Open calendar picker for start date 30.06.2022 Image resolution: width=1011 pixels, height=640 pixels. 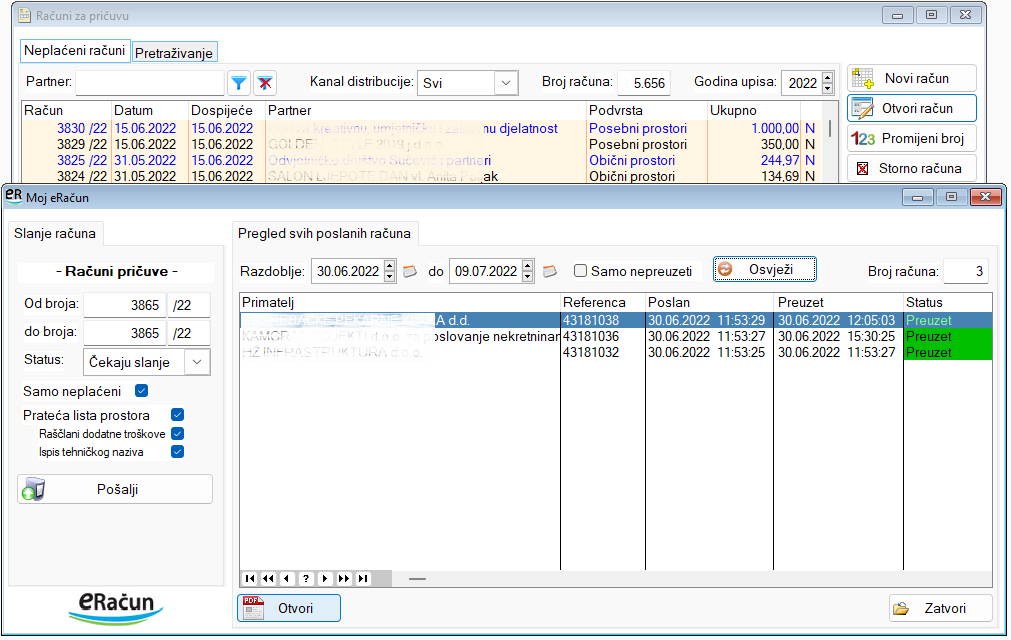[x=409, y=271]
